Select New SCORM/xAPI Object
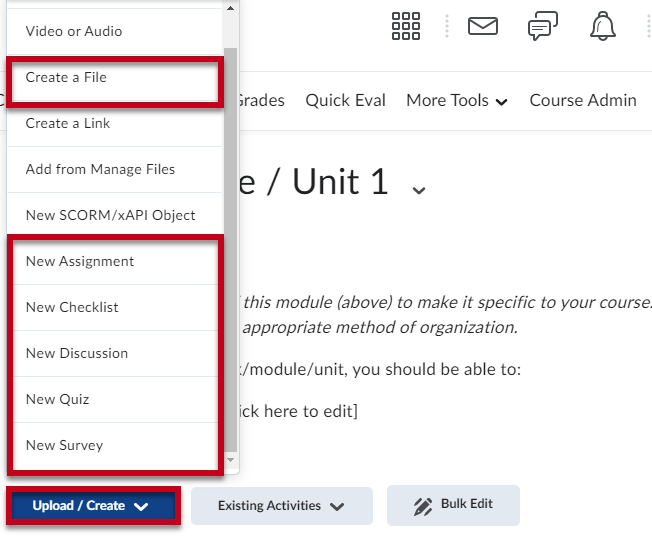The width and height of the screenshot is (652, 547). point(114,215)
